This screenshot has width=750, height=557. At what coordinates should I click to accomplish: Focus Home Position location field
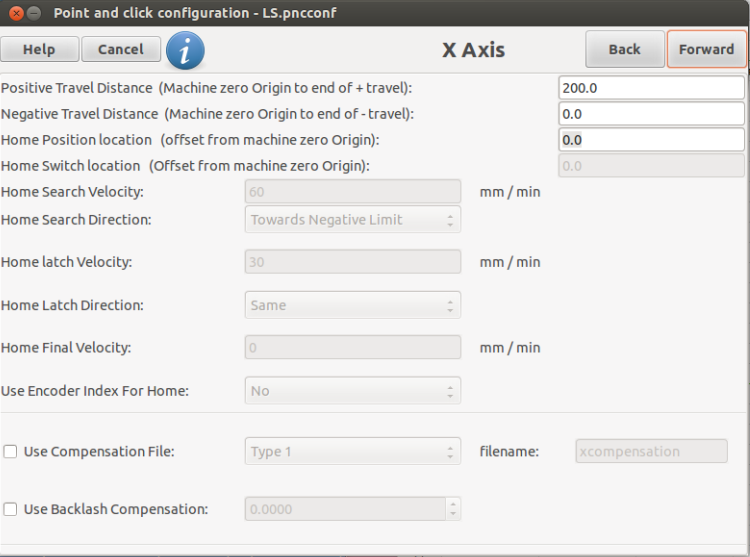(651, 140)
